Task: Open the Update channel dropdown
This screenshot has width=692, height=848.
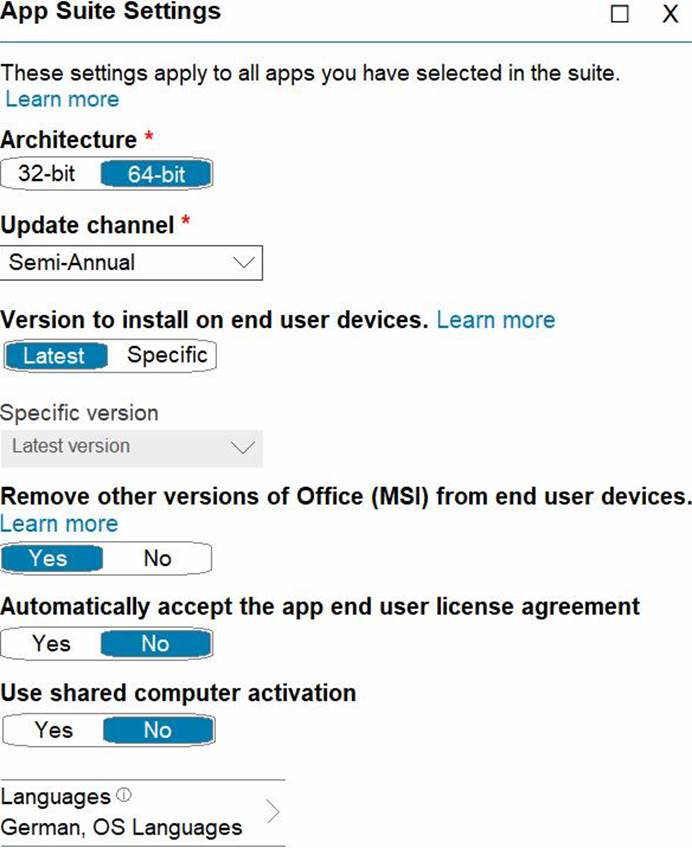Action: tap(131, 263)
